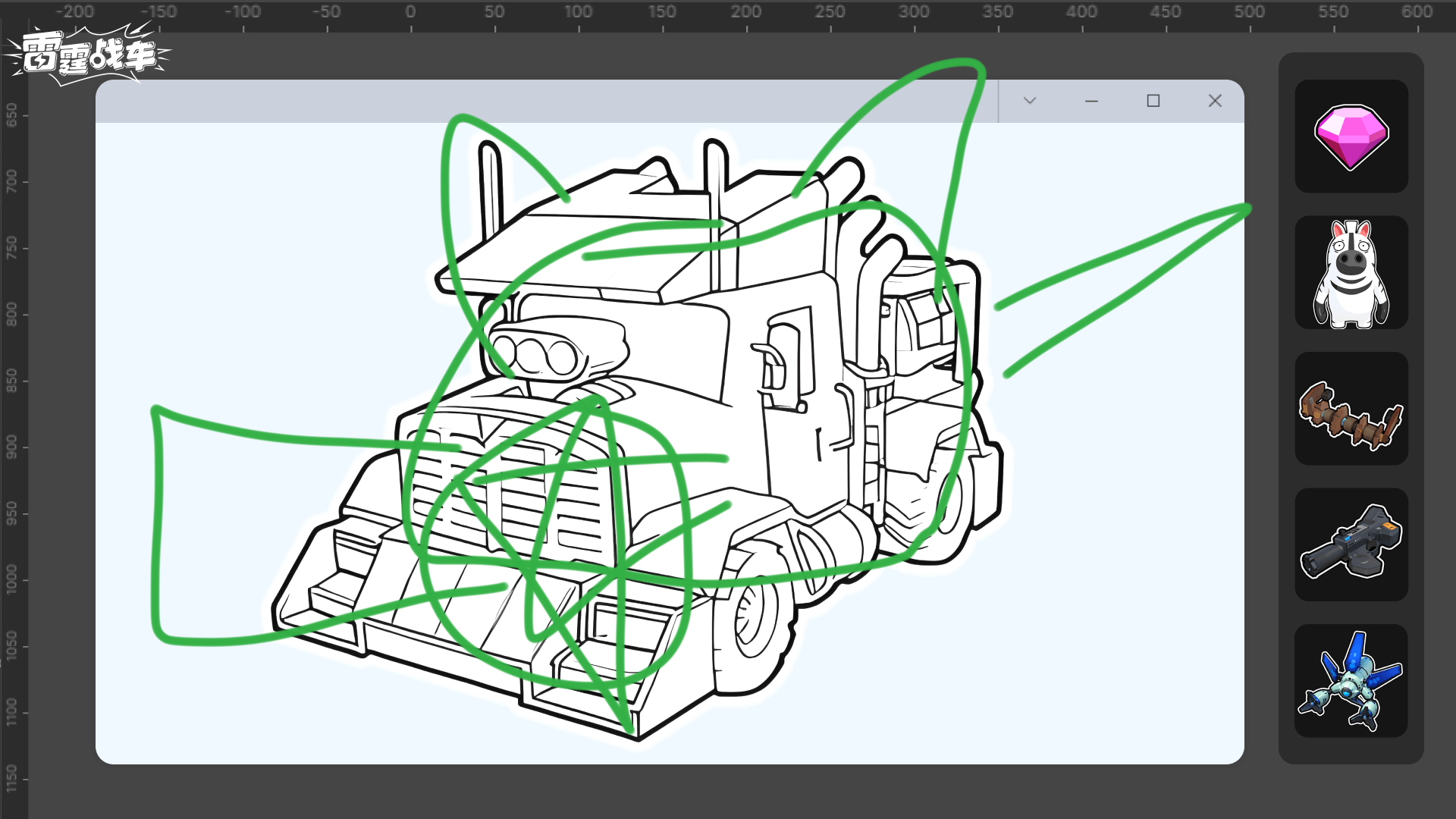Select the black cannon weapon icon

tap(1351, 545)
